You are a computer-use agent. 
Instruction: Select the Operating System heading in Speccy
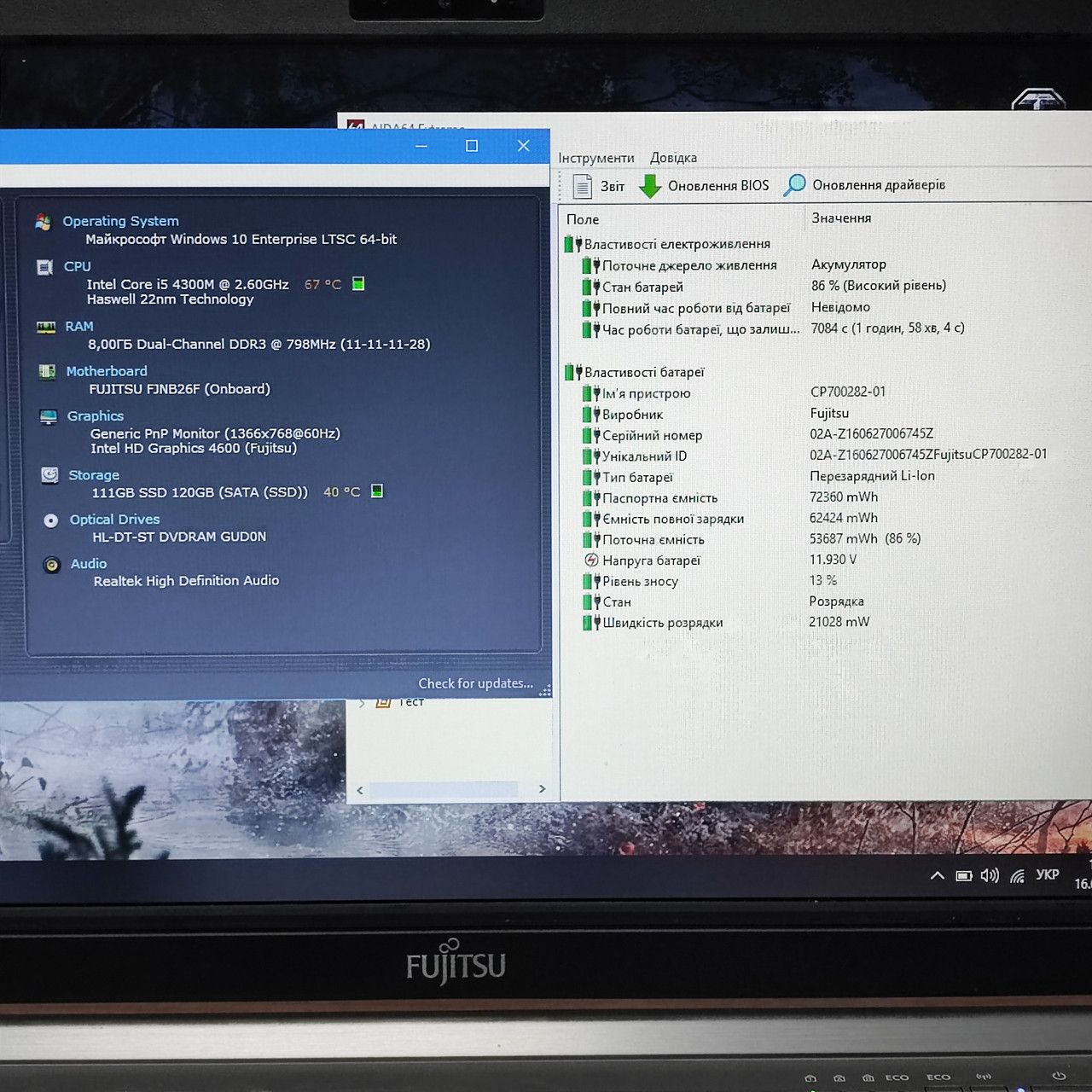click(x=120, y=221)
